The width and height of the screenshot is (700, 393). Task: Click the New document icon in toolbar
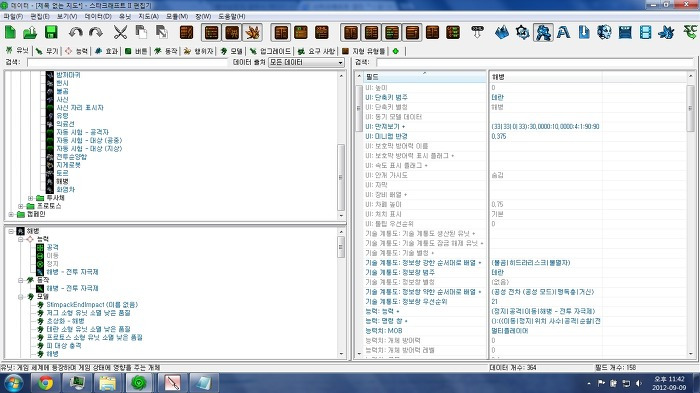[10, 33]
